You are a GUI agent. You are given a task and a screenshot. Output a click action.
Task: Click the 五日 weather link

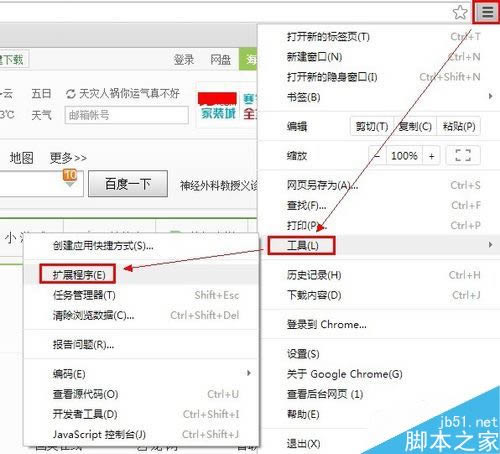pos(41,94)
